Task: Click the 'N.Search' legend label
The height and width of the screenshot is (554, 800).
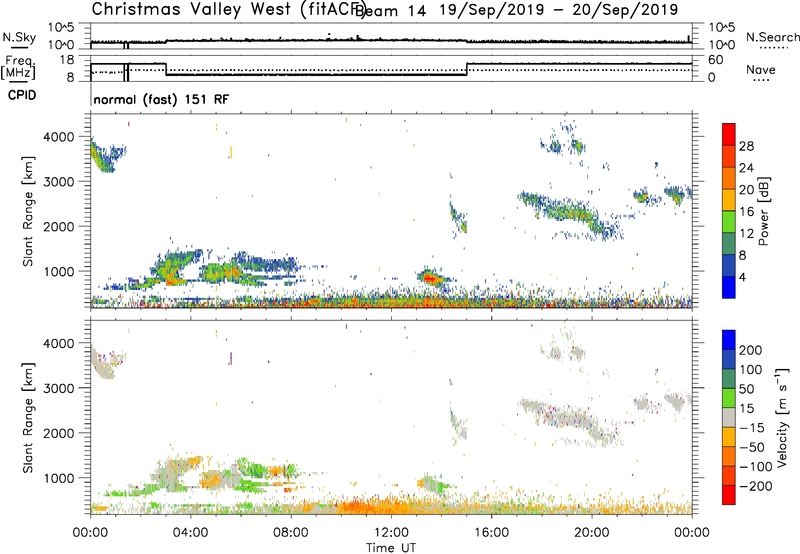Action: (772, 37)
